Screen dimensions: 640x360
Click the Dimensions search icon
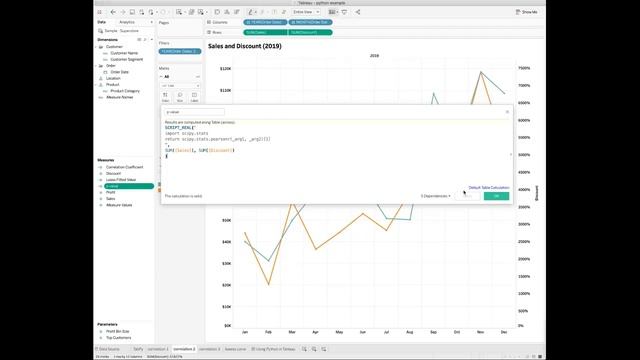click(x=145, y=40)
